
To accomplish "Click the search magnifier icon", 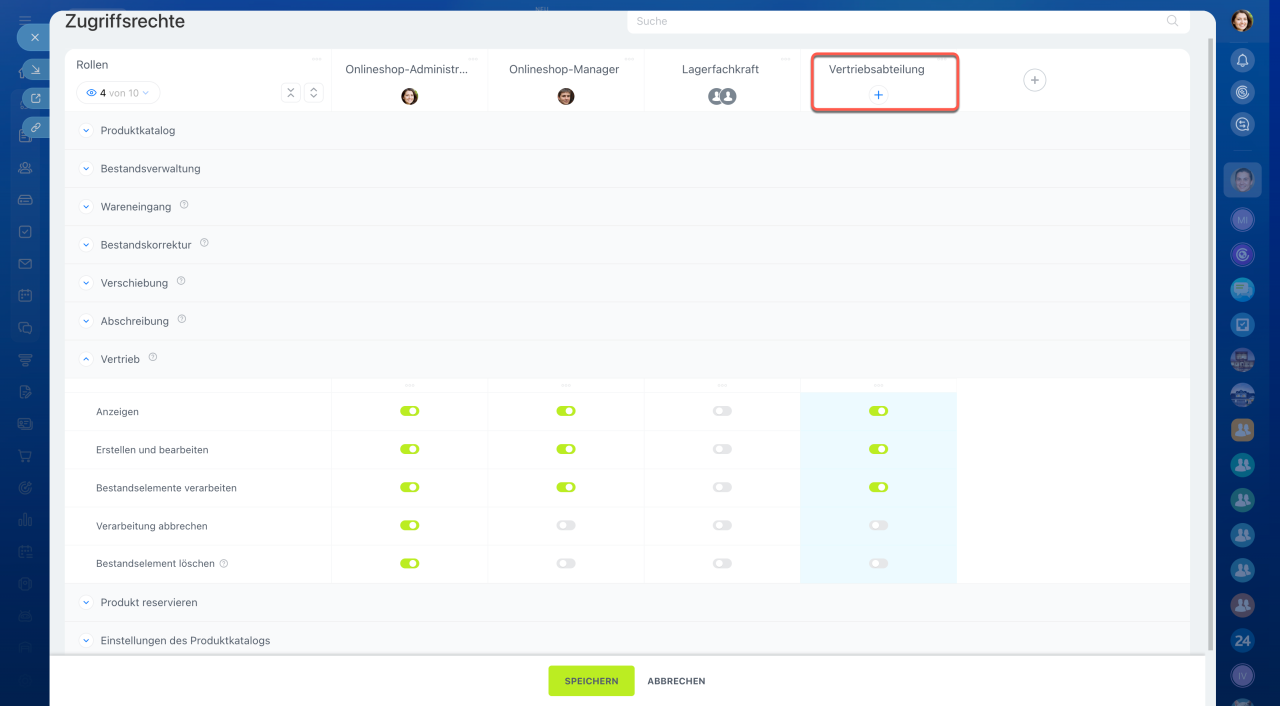I will pyautogui.click(x=1172, y=21).
